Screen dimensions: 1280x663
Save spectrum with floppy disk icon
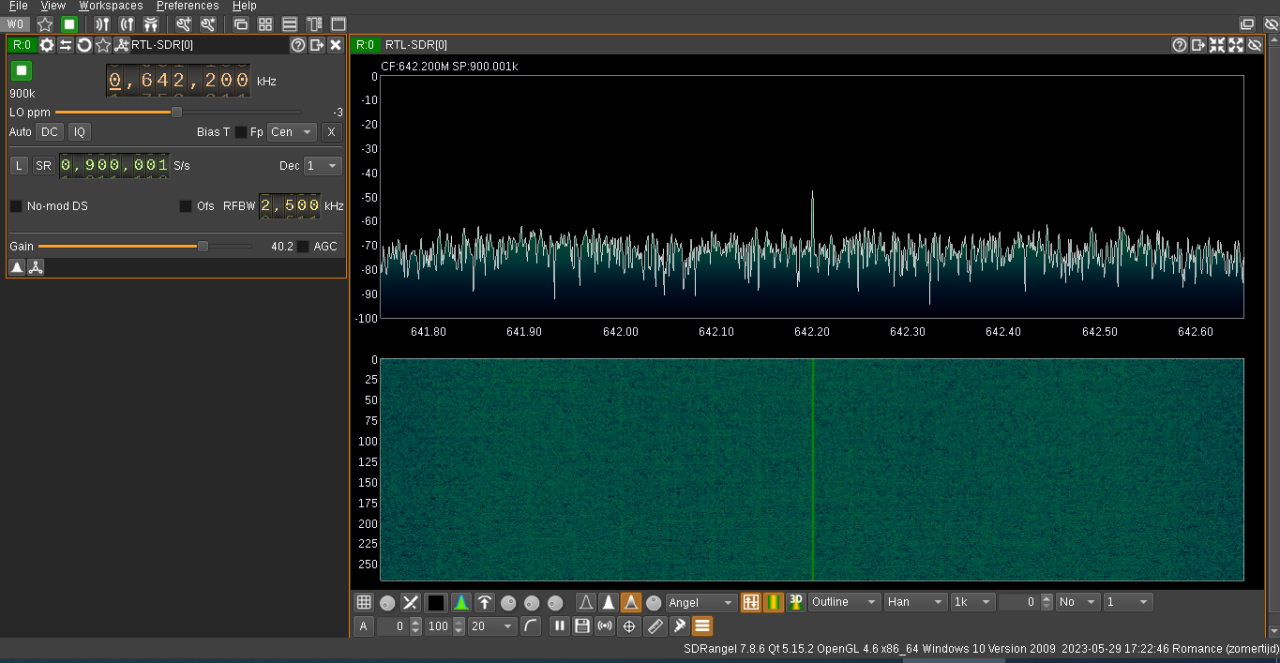[582, 626]
